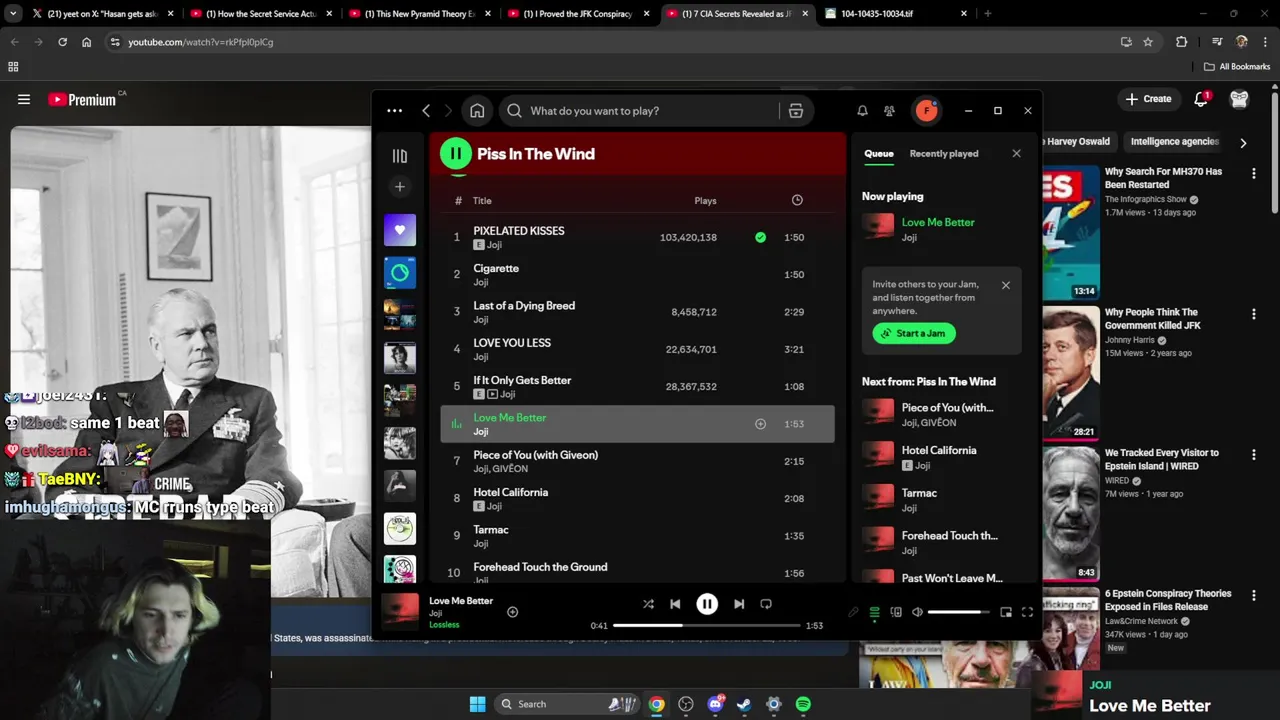Add Love Me Better row to Liked Songs
1280x720 pixels.
tap(760, 424)
